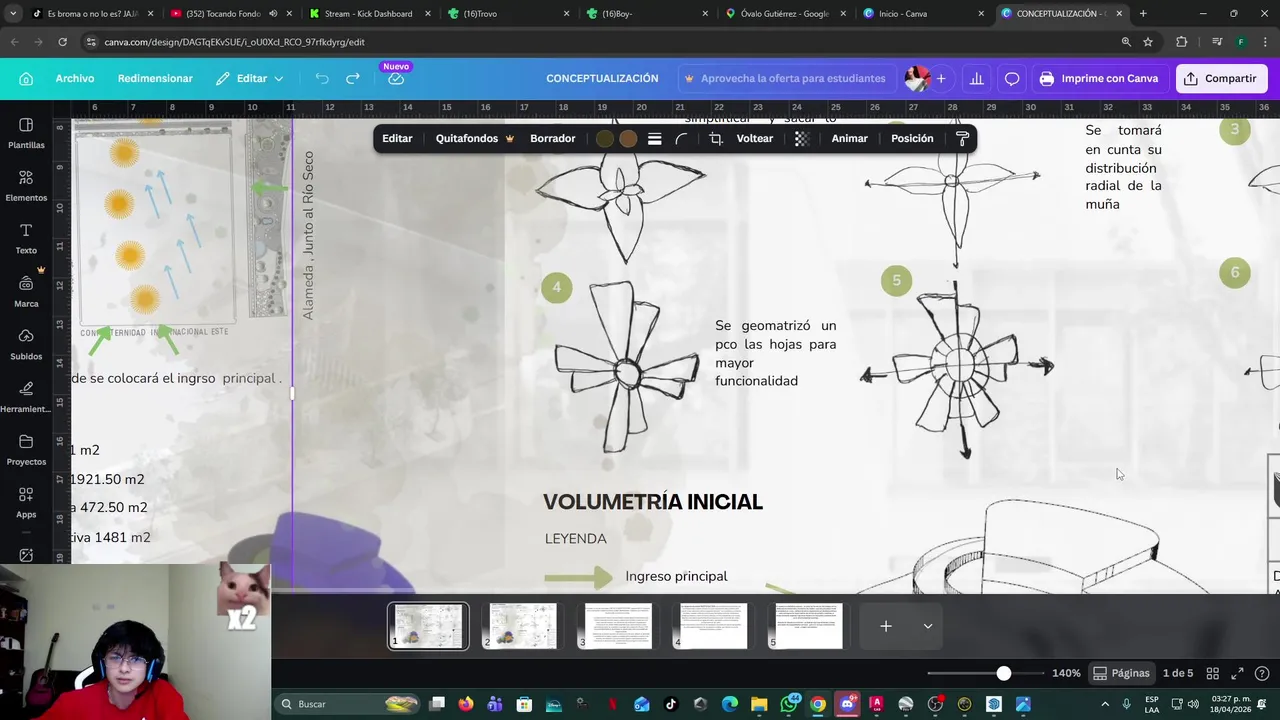
Task: Enter fullscreen presentation mode
Action: click(x=1237, y=673)
